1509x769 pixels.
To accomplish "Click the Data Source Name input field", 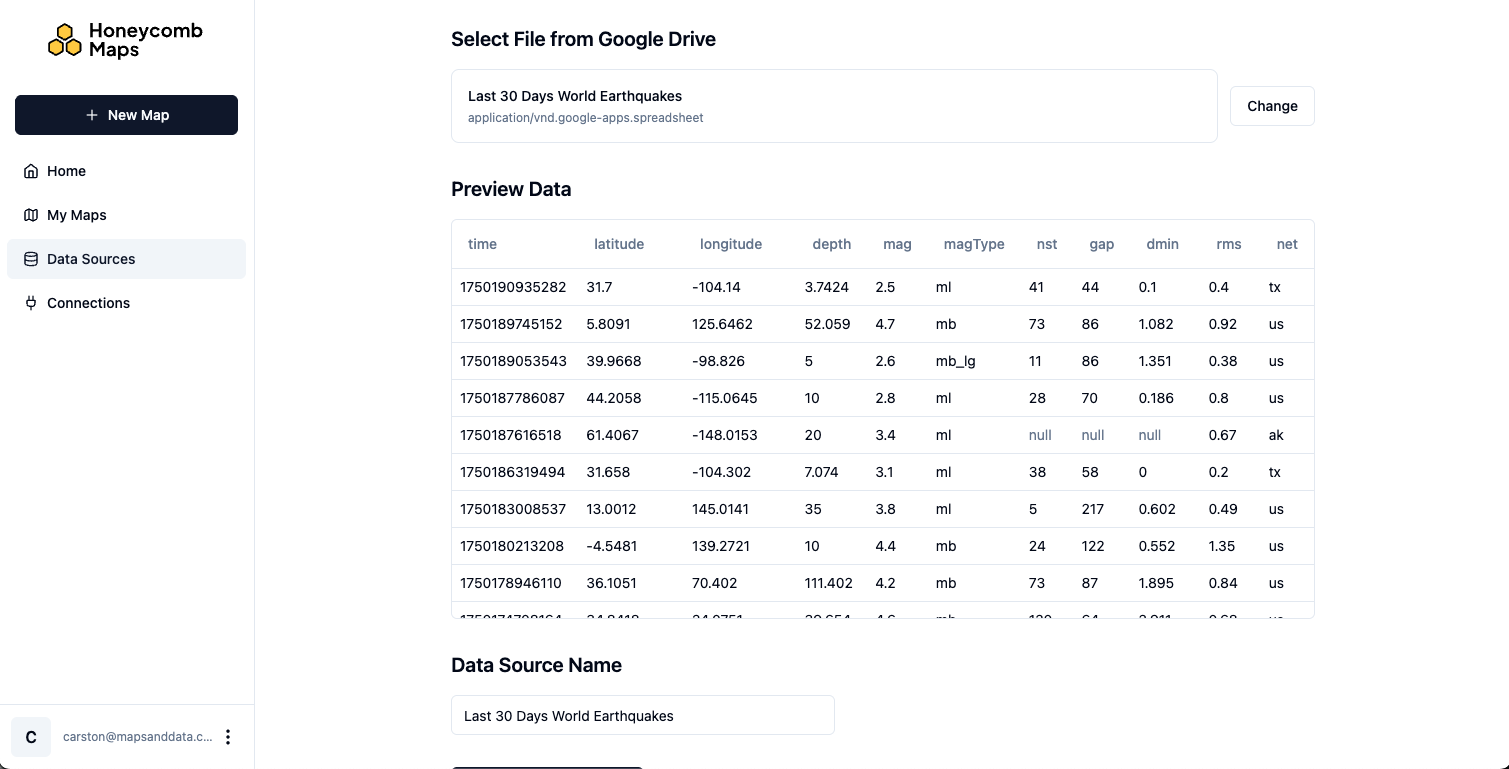I will (x=643, y=715).
